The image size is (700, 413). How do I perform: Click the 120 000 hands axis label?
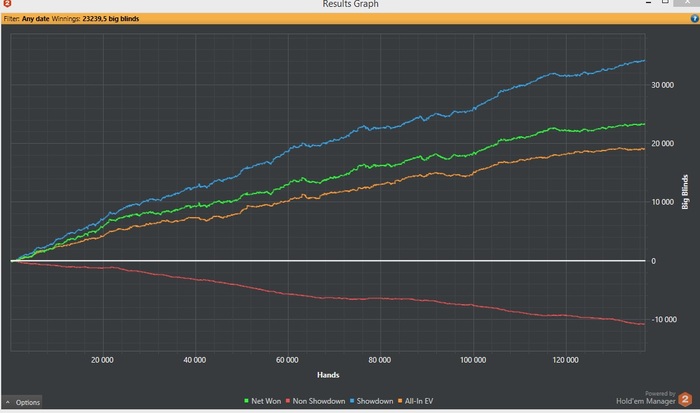[x=566, y=360]
